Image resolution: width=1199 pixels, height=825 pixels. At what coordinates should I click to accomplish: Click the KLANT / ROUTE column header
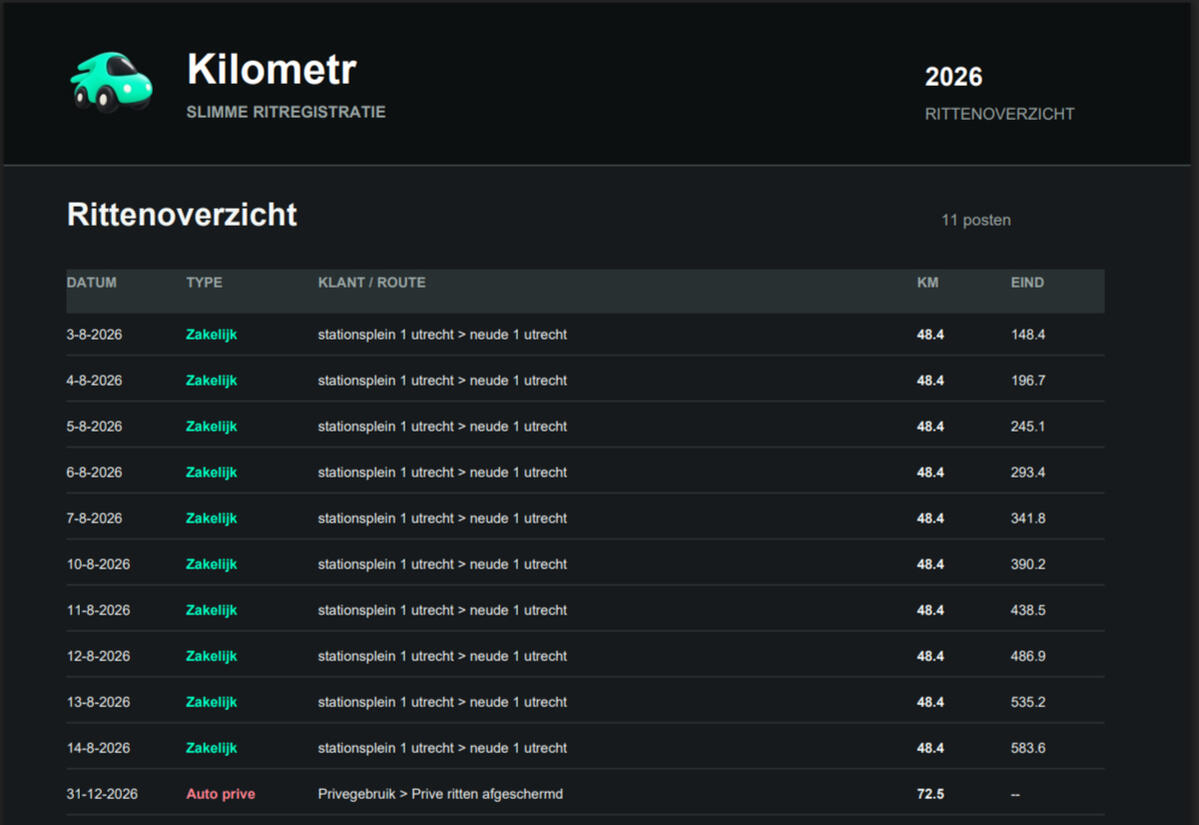[372, 282]
